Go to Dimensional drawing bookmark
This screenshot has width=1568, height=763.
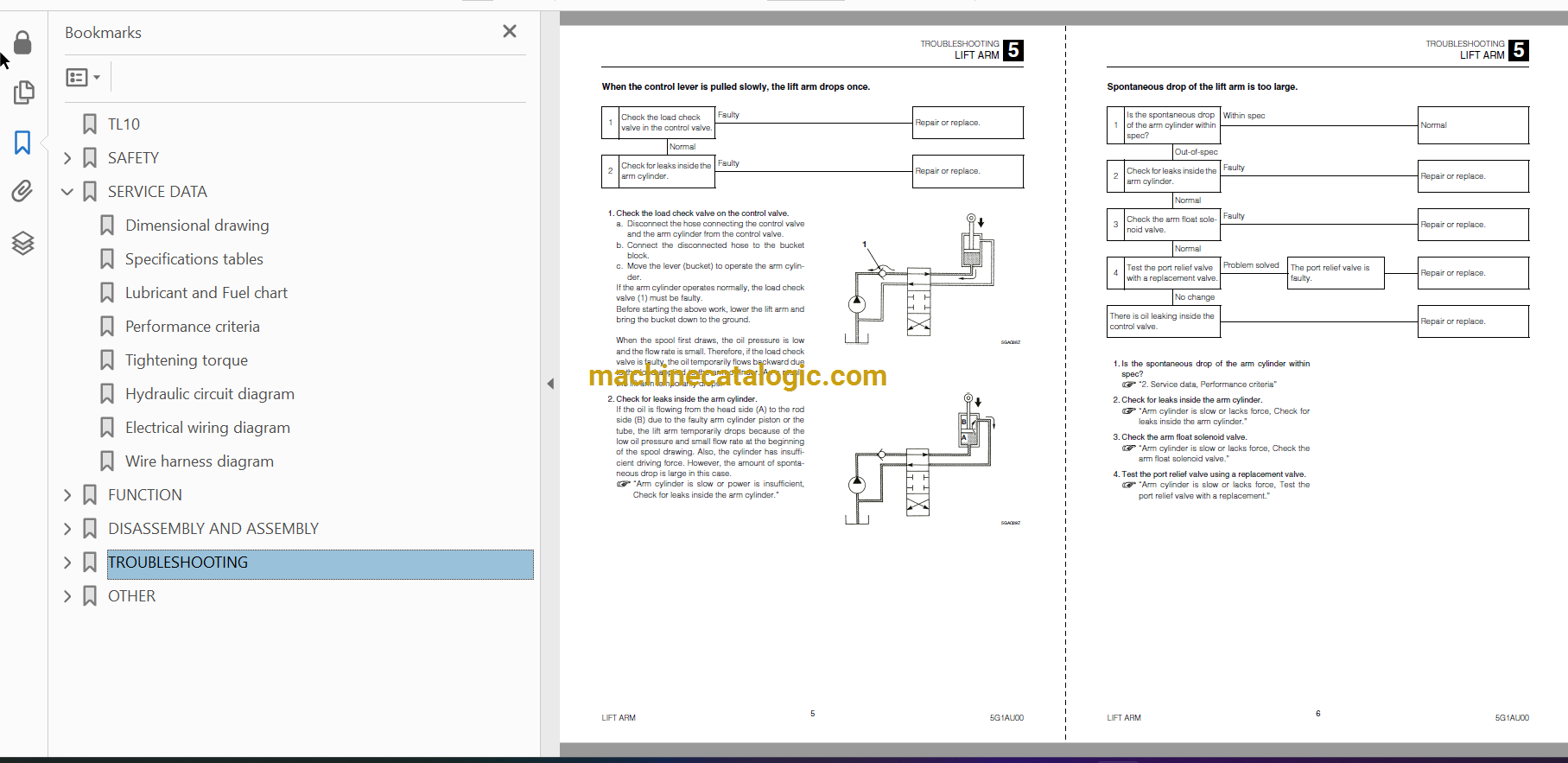coord(197,226)
